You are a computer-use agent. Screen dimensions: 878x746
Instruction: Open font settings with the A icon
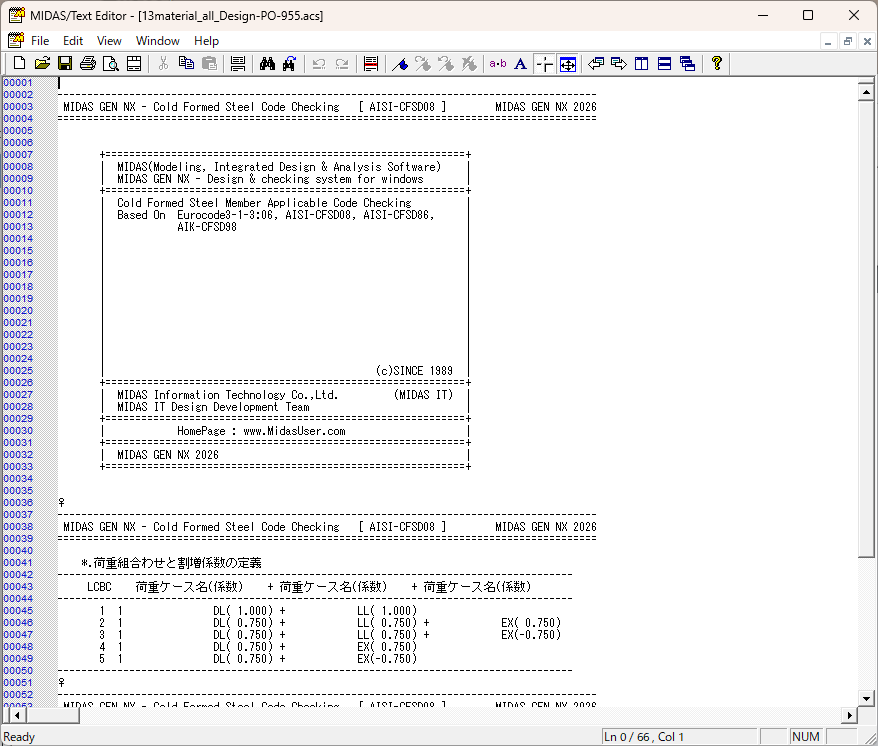click(521, 64)
